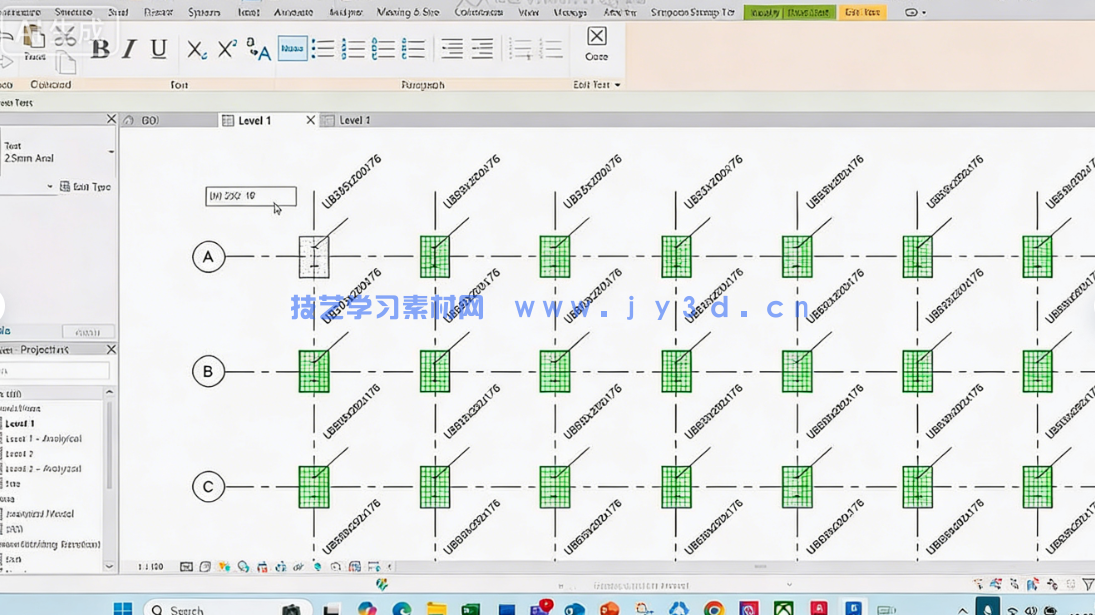Select Level 1 - Analytical in browser

[44, 439]
